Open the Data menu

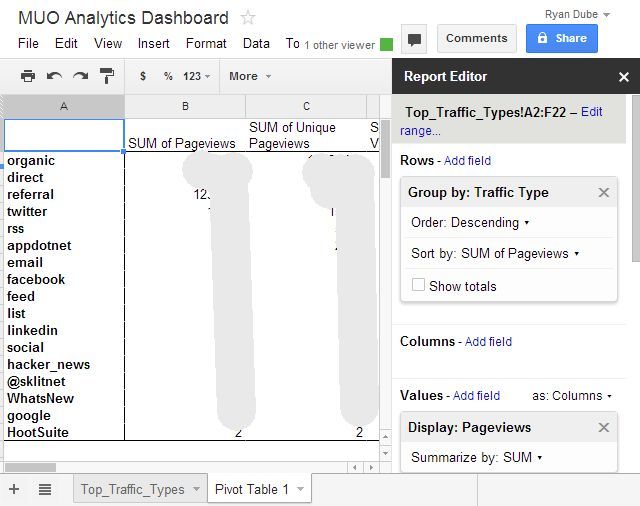click(256, 43)
